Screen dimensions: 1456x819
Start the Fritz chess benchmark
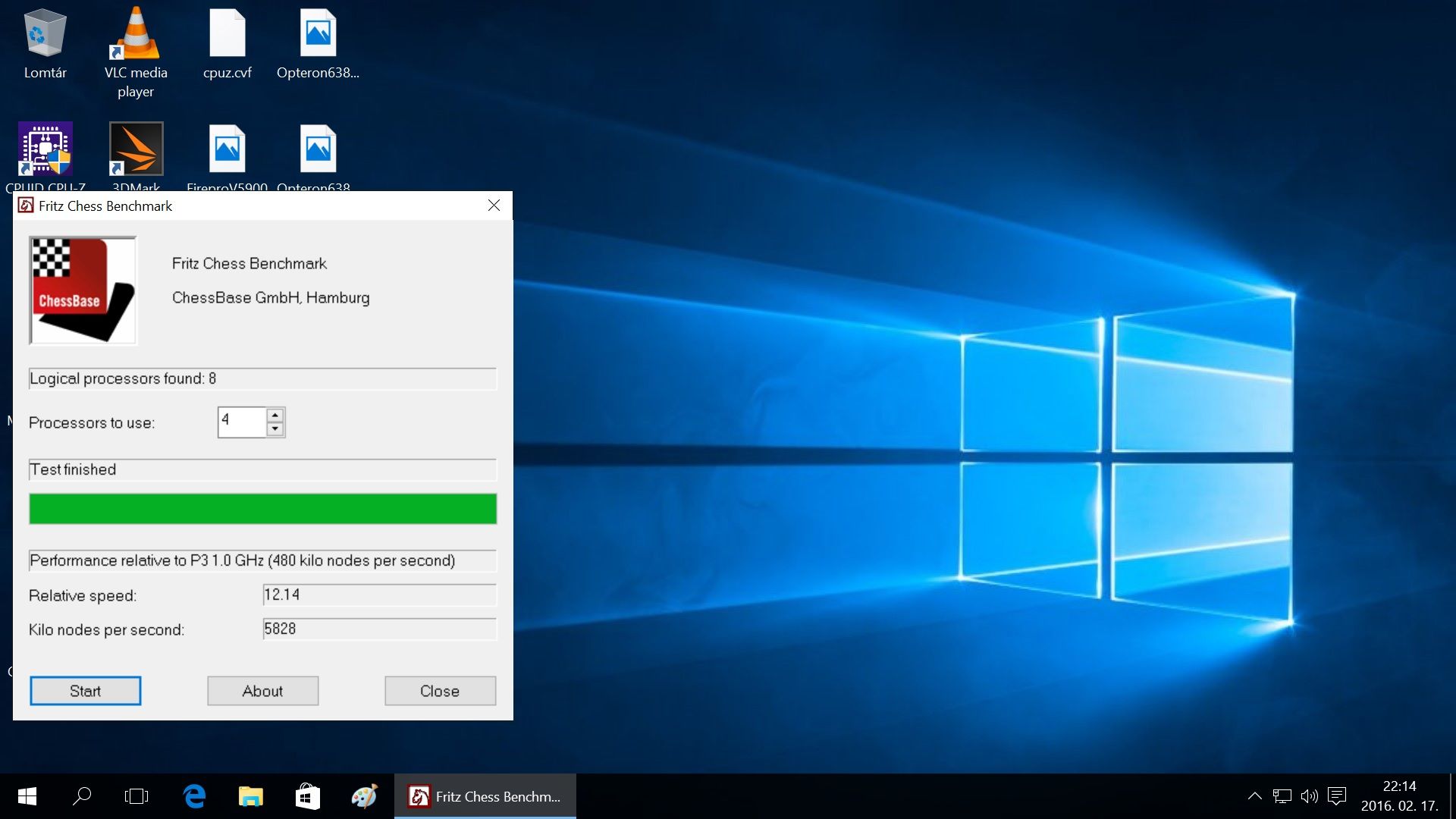[86, 691]
